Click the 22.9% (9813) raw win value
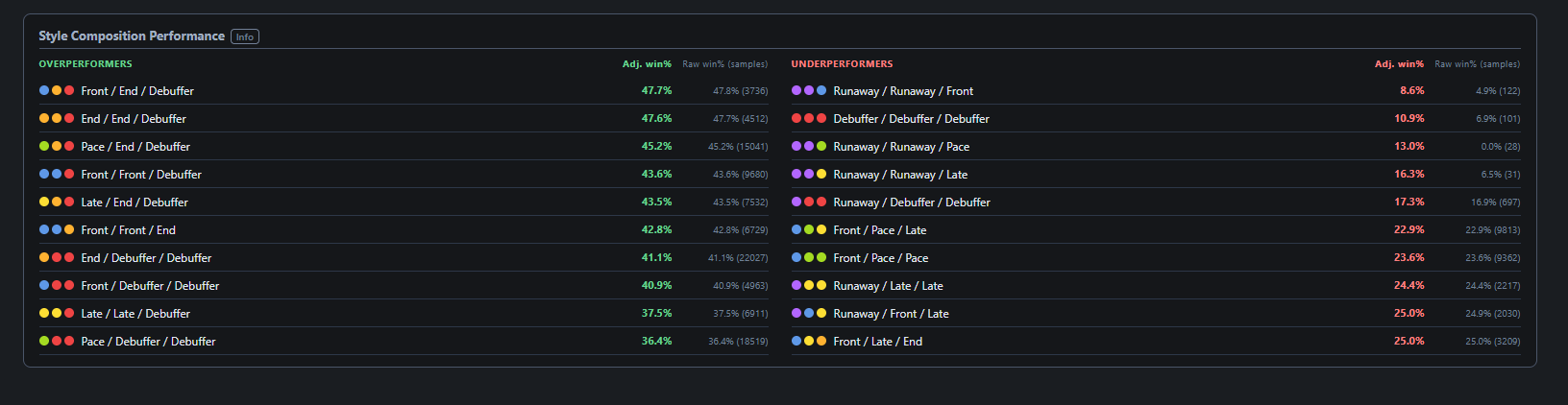 1493,230
